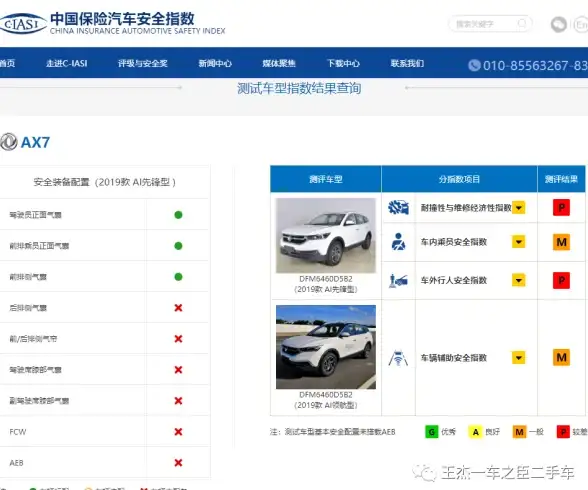The height and width of the screenshot is (490, 588).
Task: Open the 首页 nav item
Action: (8, 63)
